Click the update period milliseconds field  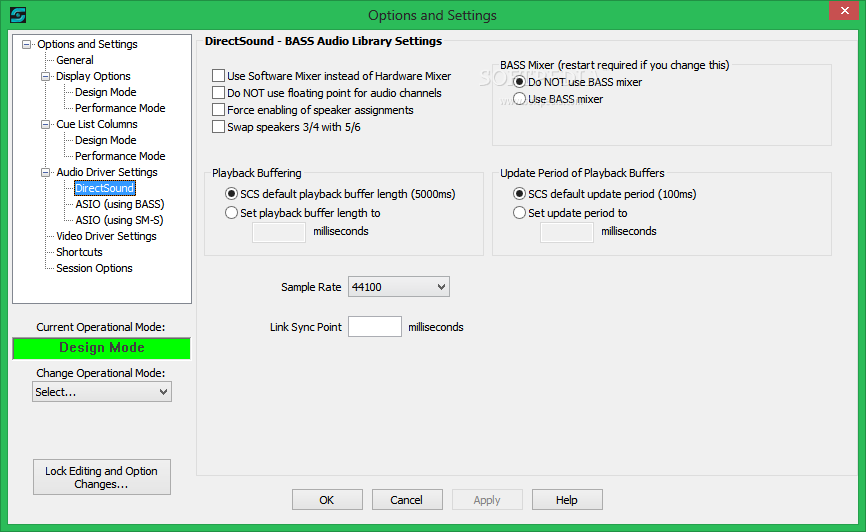tap(567, 232)
